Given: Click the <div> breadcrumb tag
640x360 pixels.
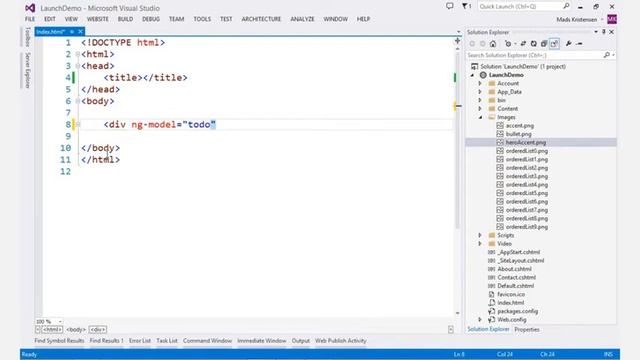Looking at the screenshot, I should pyautogui.click(x=98, y=329).
